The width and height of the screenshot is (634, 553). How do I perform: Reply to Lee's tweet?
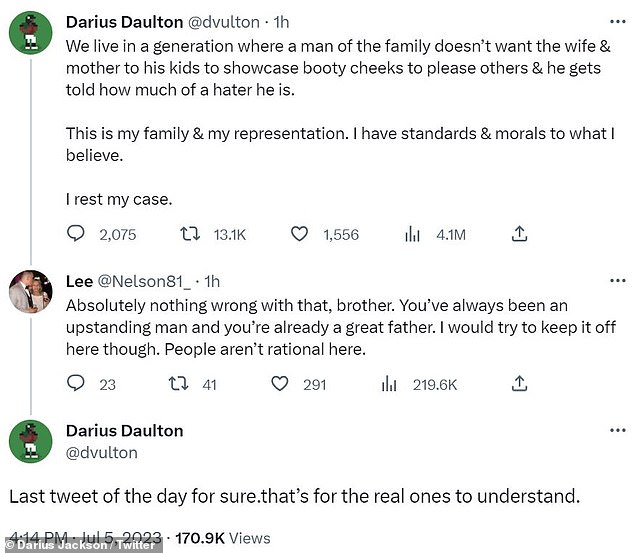click(75, 383)
